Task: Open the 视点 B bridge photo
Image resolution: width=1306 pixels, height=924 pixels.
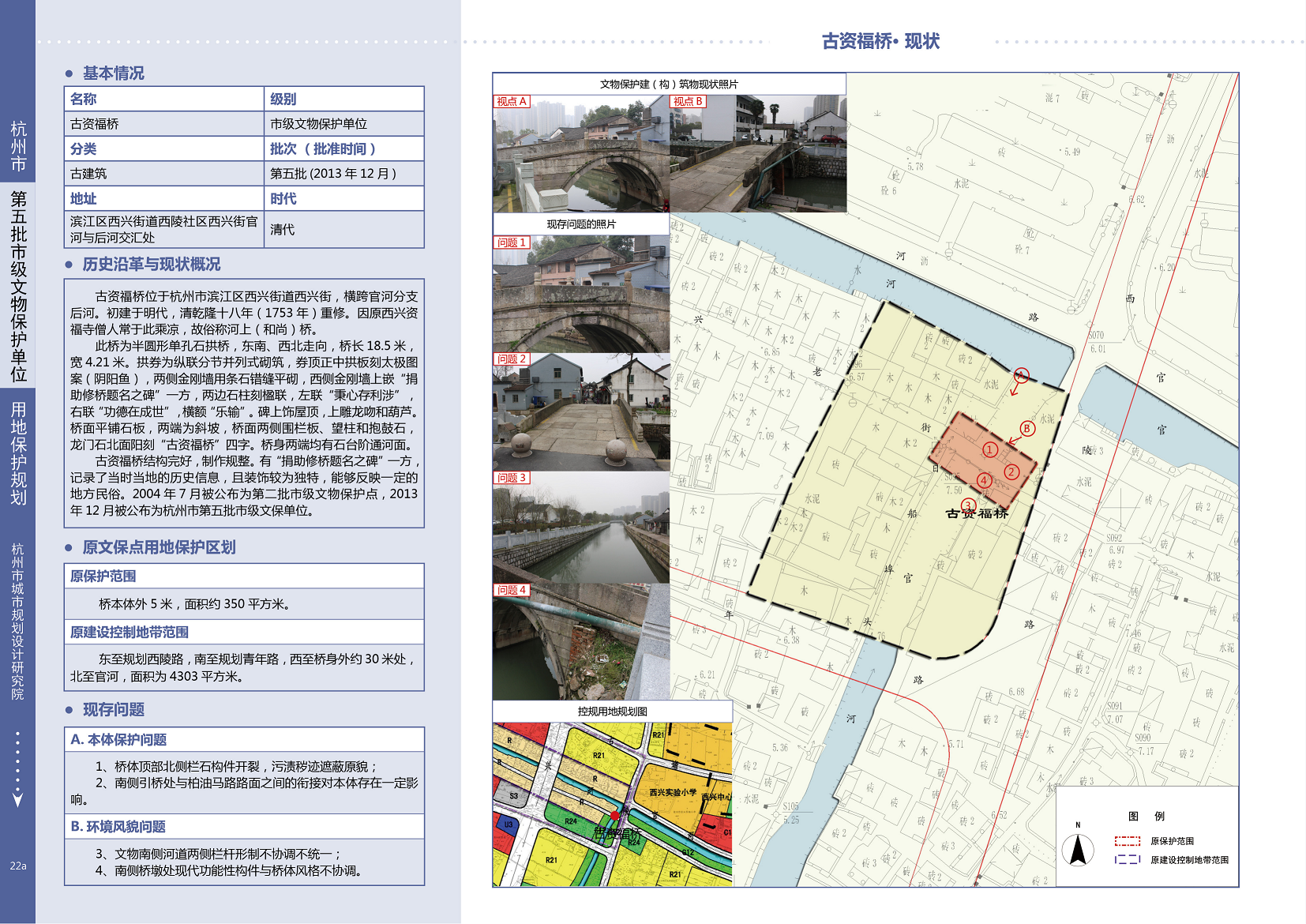Action: [x=758, y=154]
